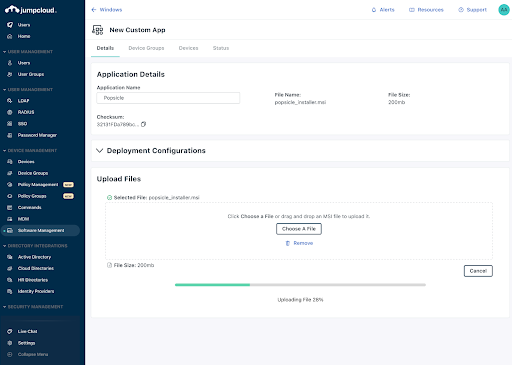Switch to the Device Groups tab
This screenshot has width=512, height=365.
146,48
